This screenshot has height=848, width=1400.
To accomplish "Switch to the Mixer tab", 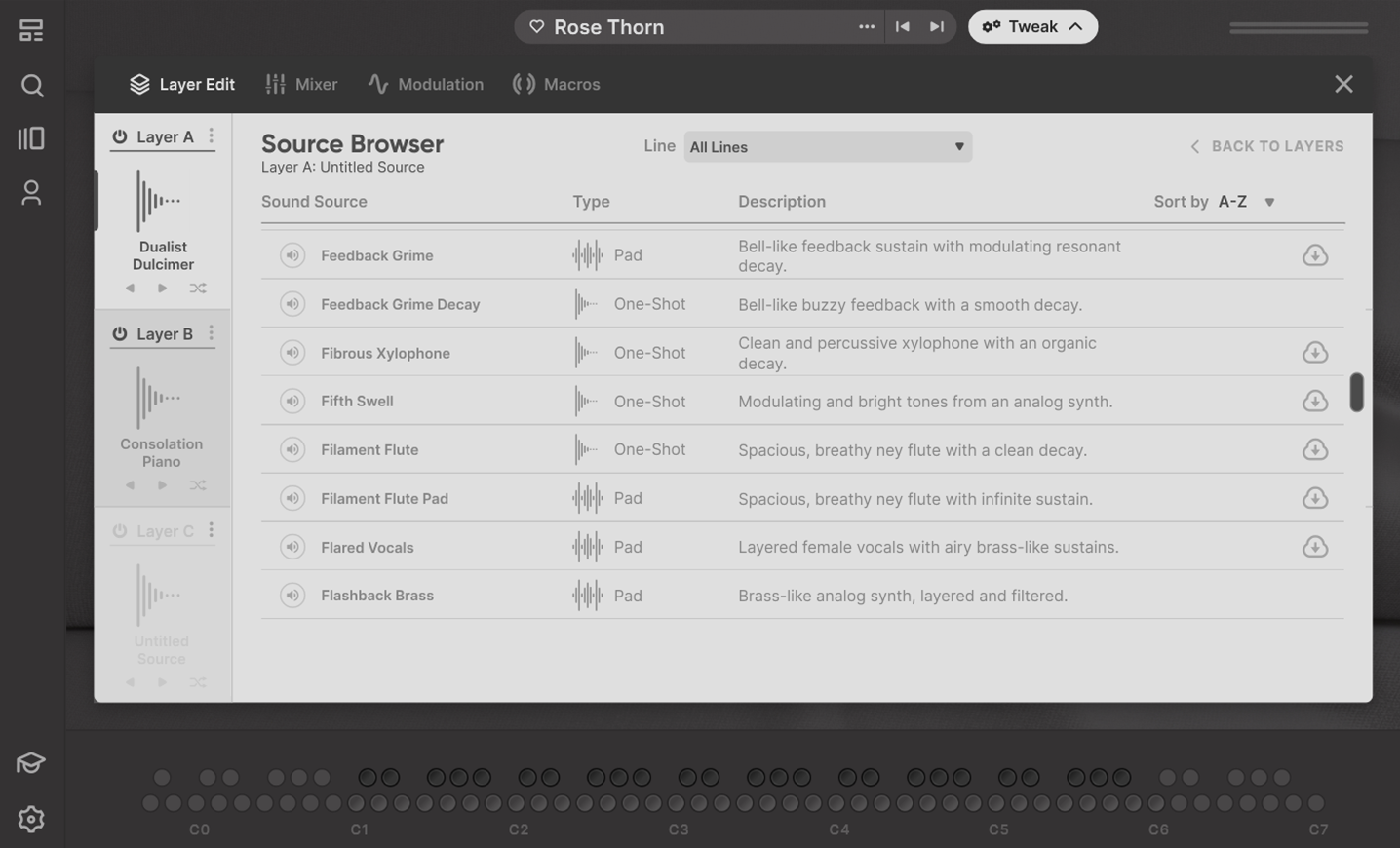I will point(301,85).
